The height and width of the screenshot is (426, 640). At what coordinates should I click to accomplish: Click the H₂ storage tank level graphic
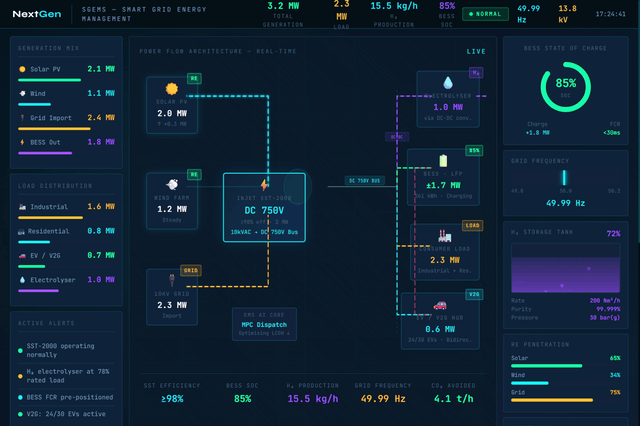[565, 268]
